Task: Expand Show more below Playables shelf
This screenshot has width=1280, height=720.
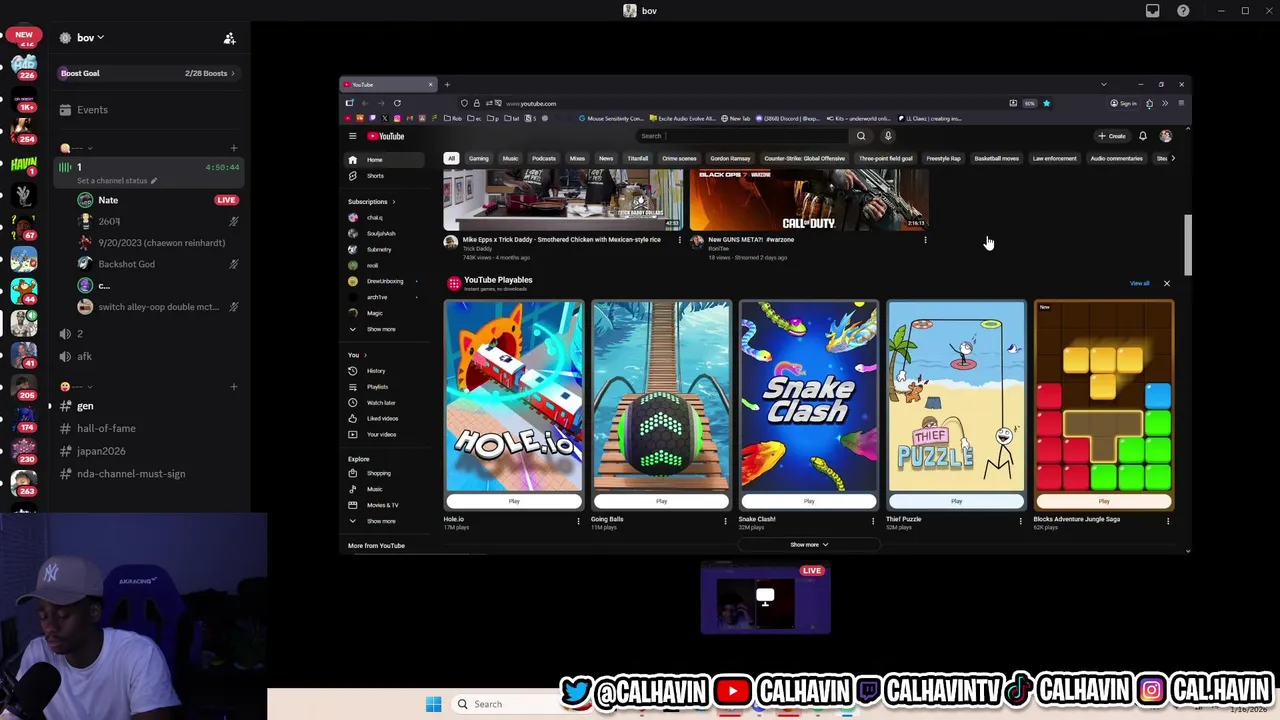Action: coord(809,545)
